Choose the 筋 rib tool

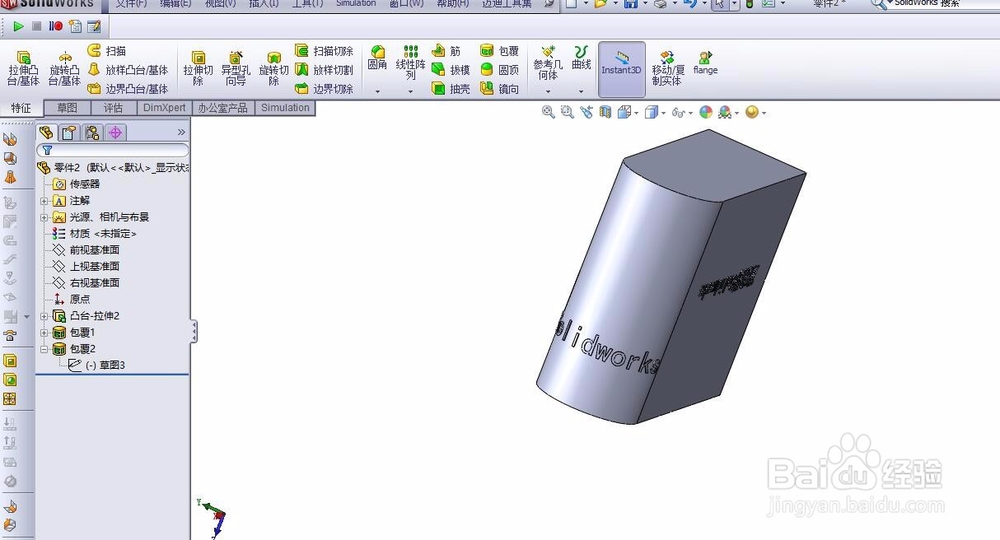pyautogui.click(x=446, y=50)
